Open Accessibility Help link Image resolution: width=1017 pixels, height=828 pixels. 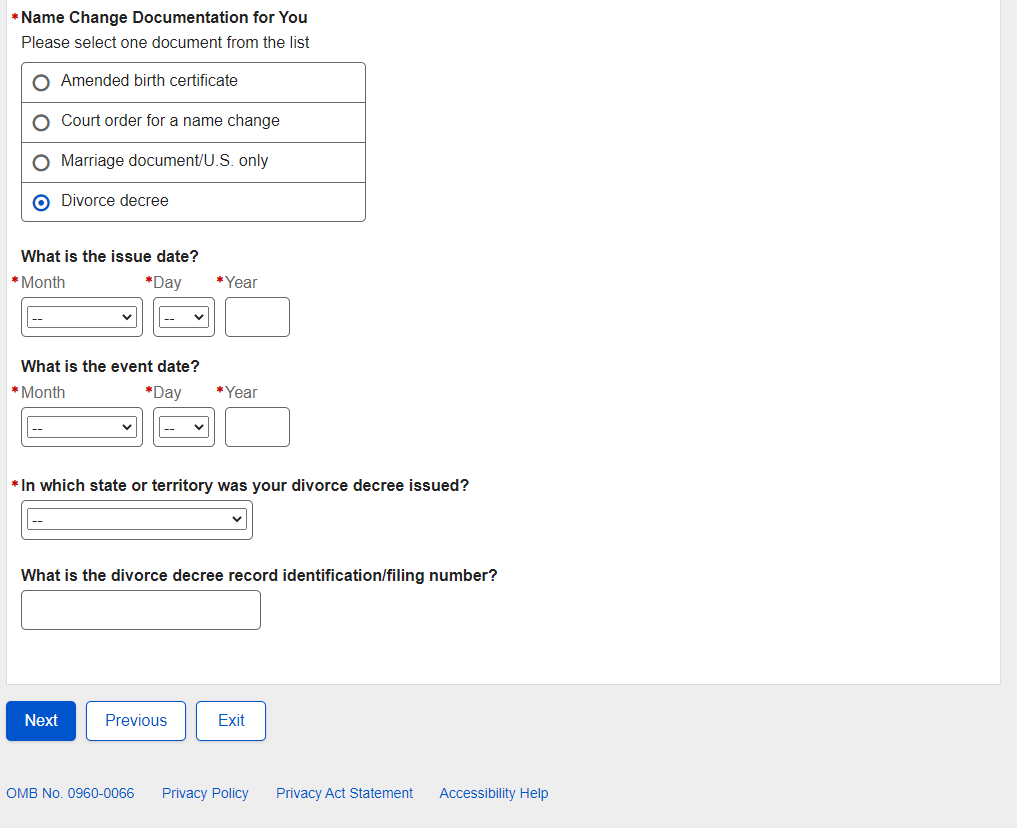coord(494,793)
